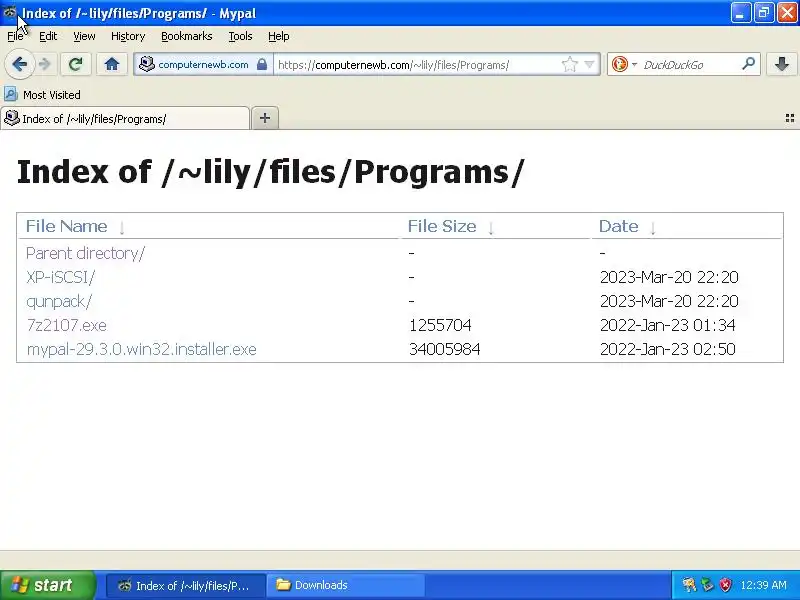The image size is (800, 600).
Task: Switch to Mypal taskbar button
Action: pos(186,585)
